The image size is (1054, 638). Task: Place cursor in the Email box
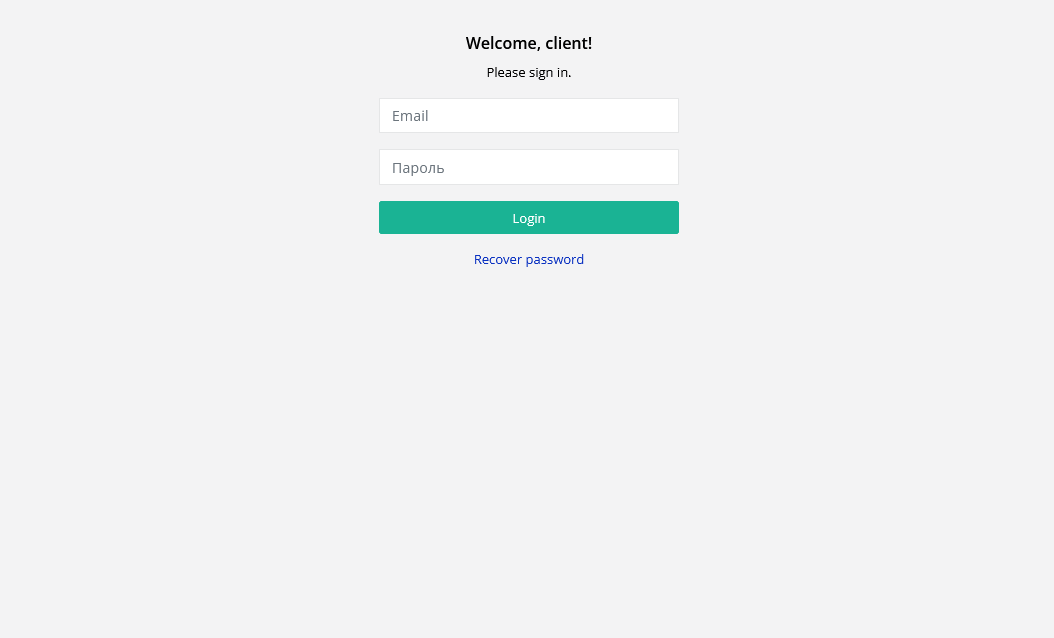pos(528,116)
